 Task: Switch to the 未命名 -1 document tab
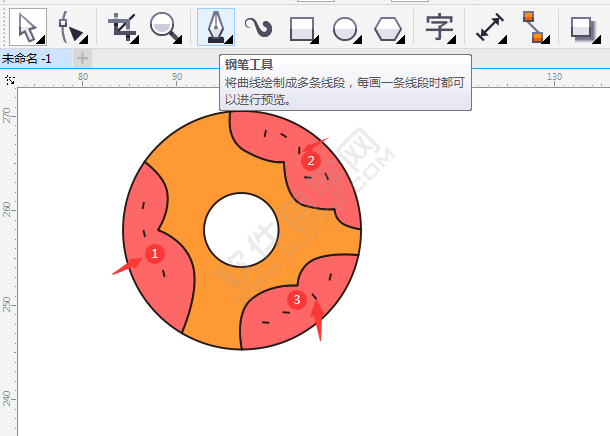(x=30, y=59)
